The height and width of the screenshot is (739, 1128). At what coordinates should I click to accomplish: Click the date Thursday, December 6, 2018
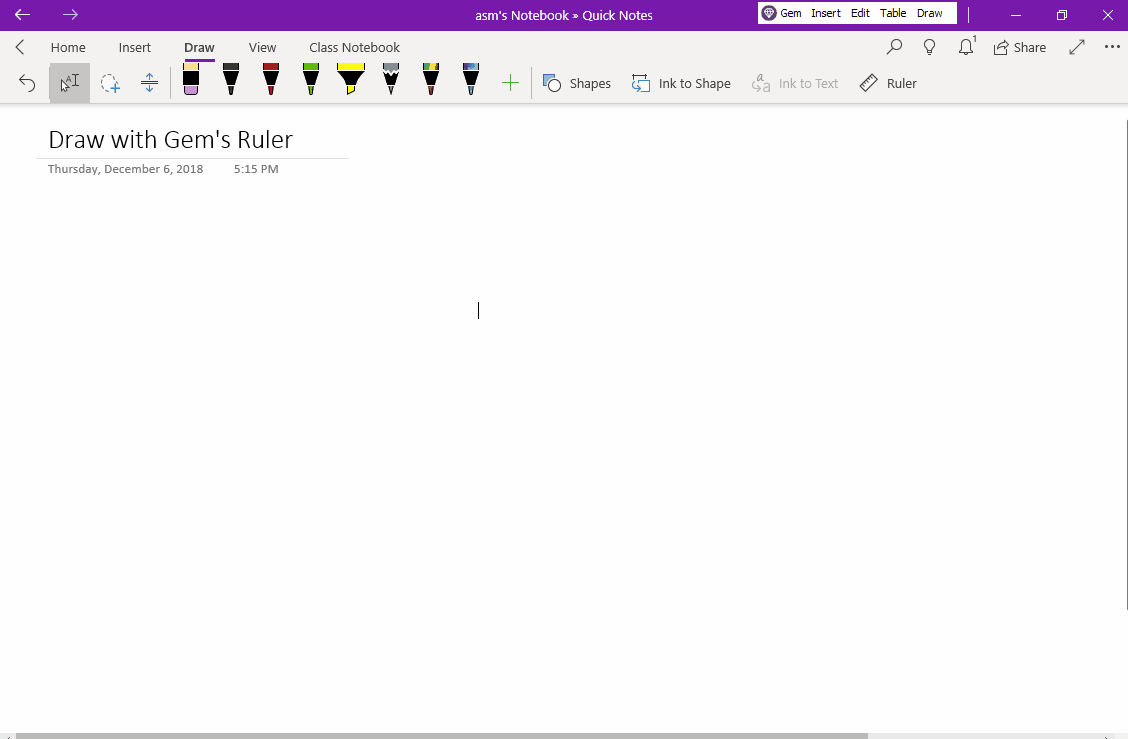click(x=125, y=169)
